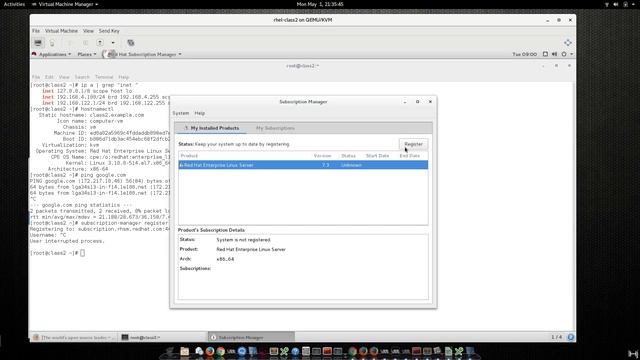Open the Send Key menu

pyautogui.click(x=109, y=31)
